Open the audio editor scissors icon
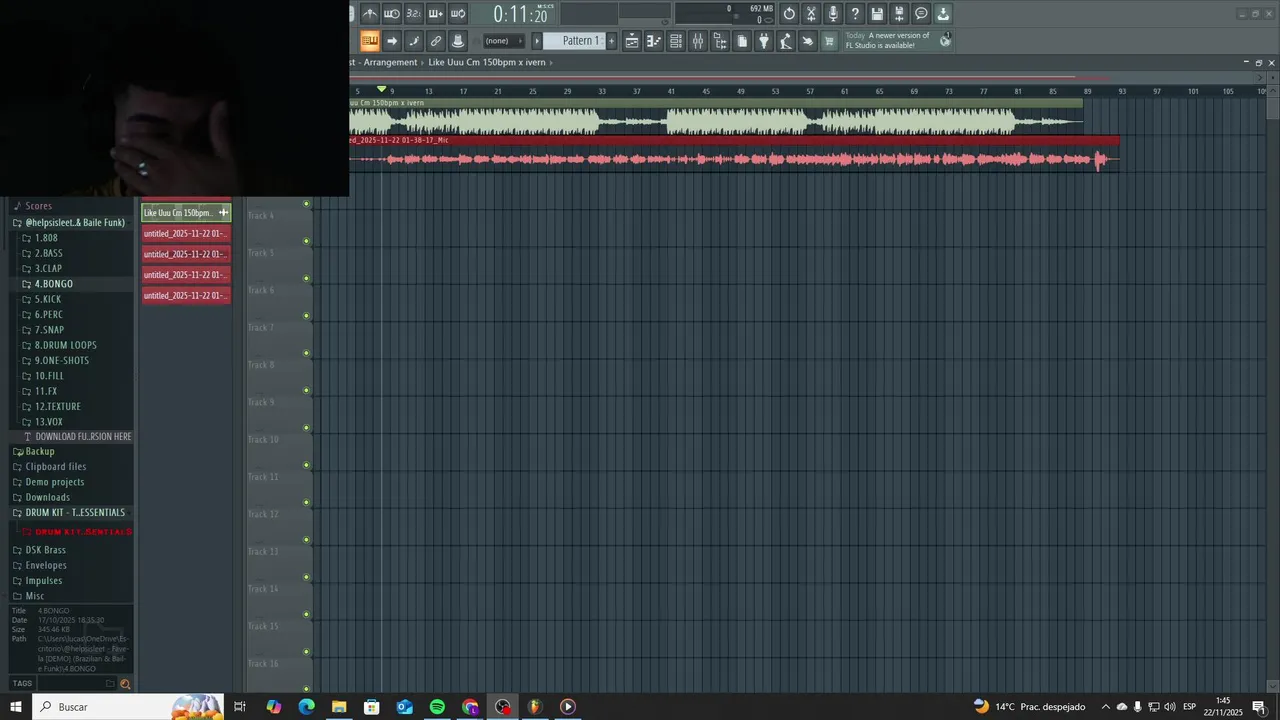The width and height of the screenshot is (1280, 720). tap(811, 14)
